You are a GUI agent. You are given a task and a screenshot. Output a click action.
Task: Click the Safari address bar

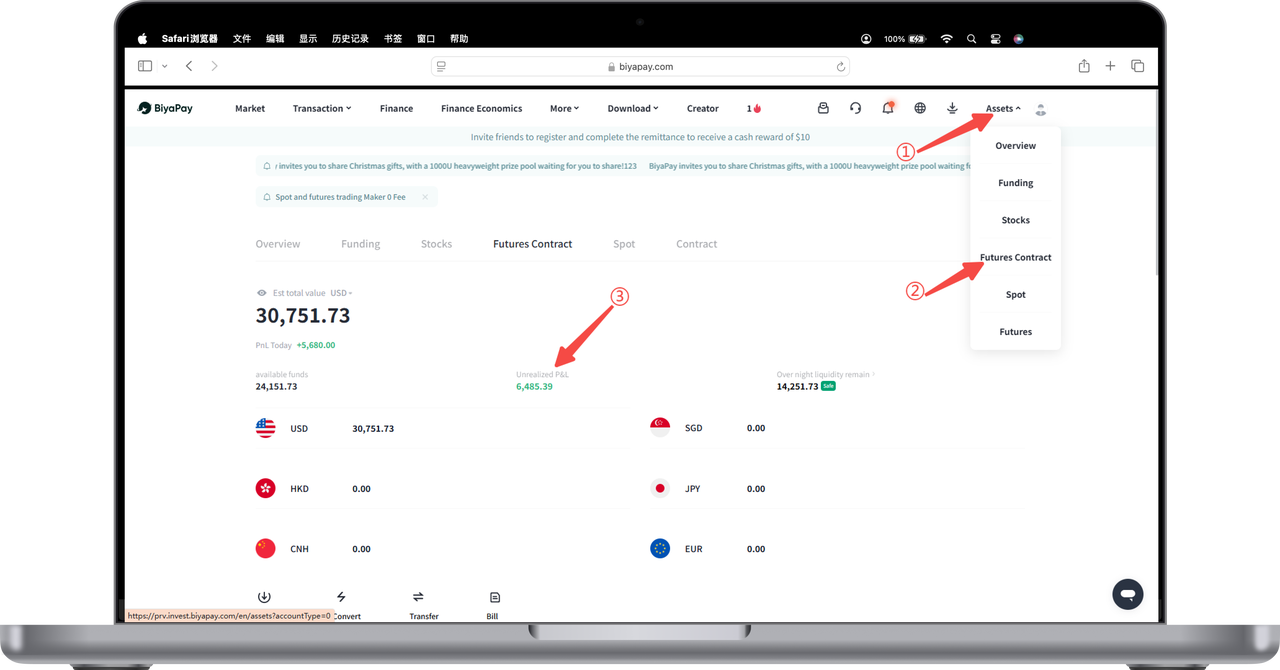pos(640,66)
